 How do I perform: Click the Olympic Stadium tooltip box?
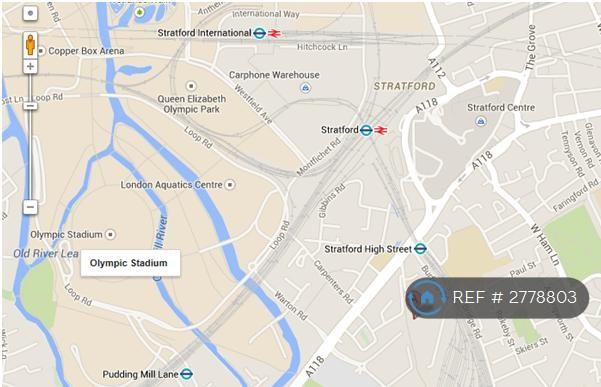130,263
